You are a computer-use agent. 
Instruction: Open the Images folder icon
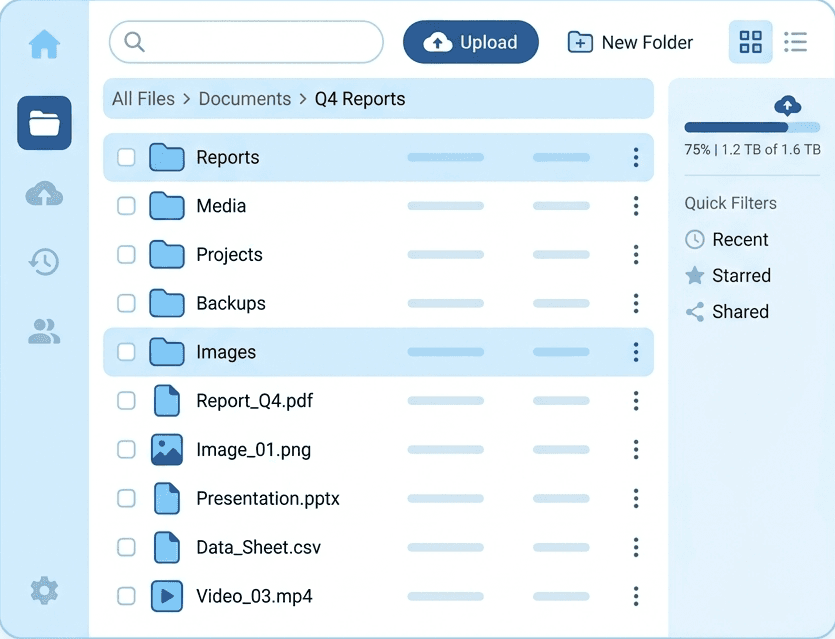click(167, 352)
